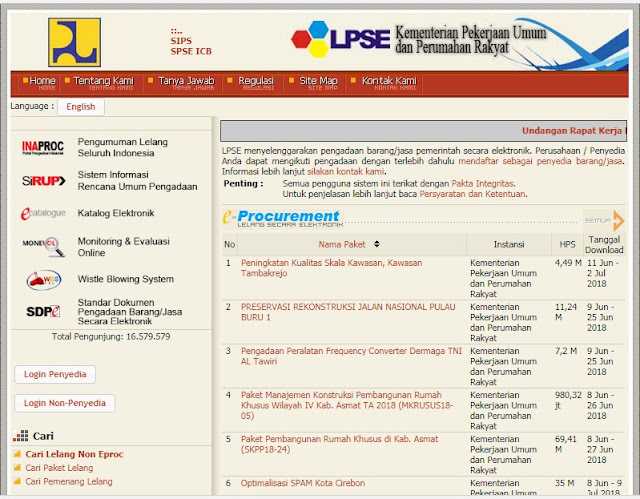Click the Login Non-Penyedia button
640x499 pixels.
pos(65,403)
